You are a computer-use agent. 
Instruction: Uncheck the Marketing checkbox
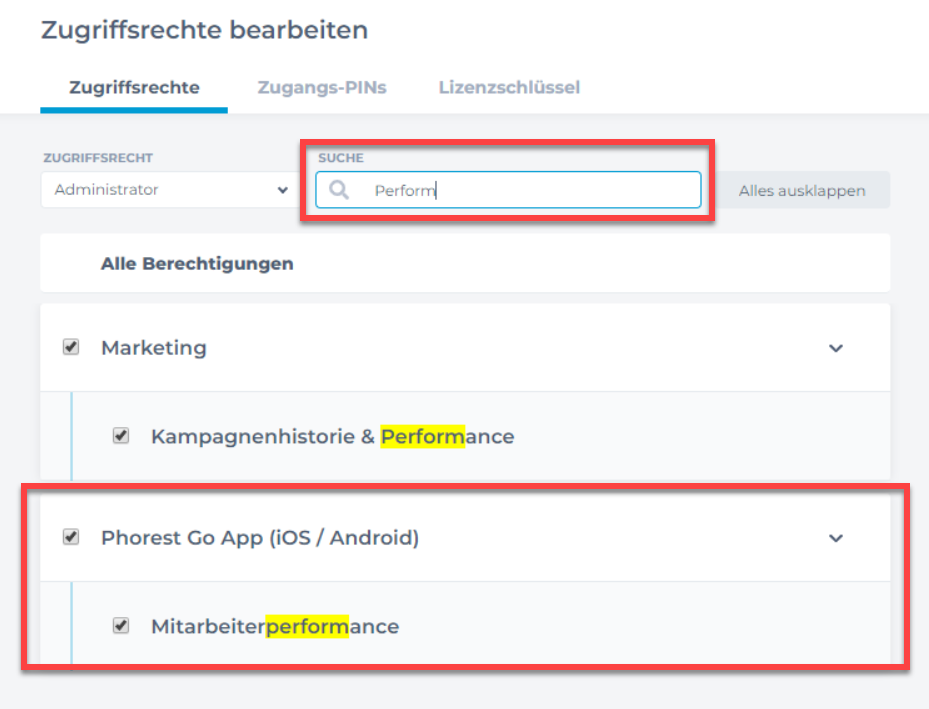pyautogui.click(x=71, y=347)
